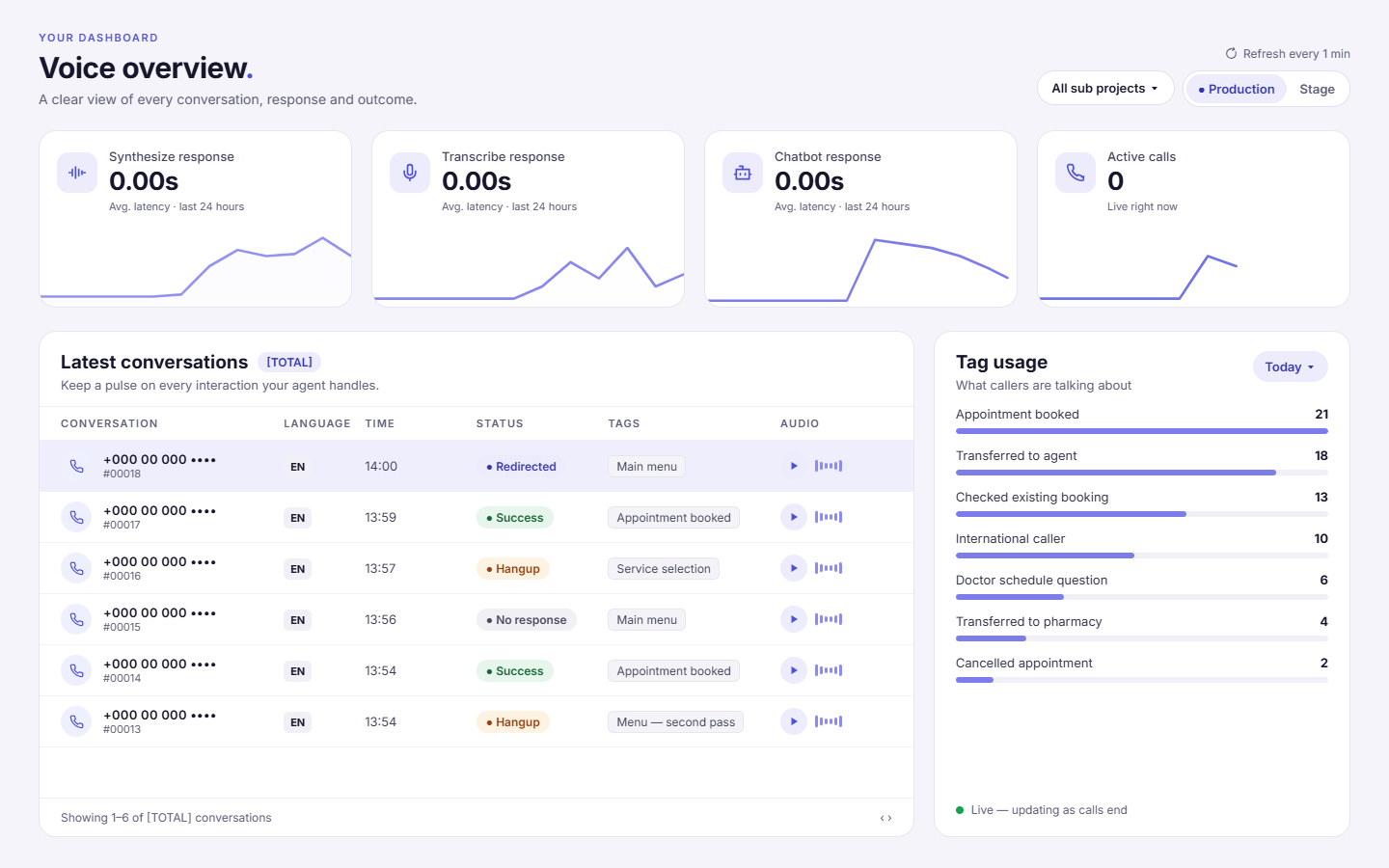1389x868 pixels.
Task: Click Appointment booked tag in row #00017
Action: pos(674,518)
